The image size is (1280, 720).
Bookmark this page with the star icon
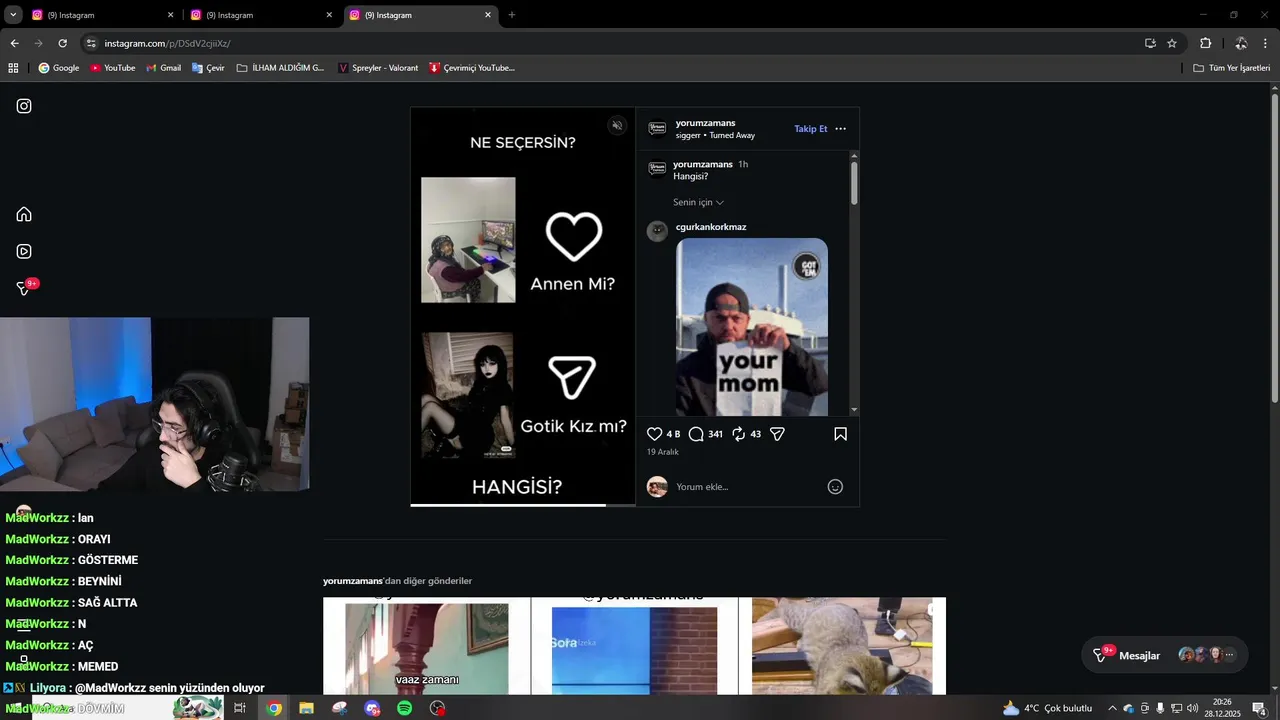[x=1172, y=43]
